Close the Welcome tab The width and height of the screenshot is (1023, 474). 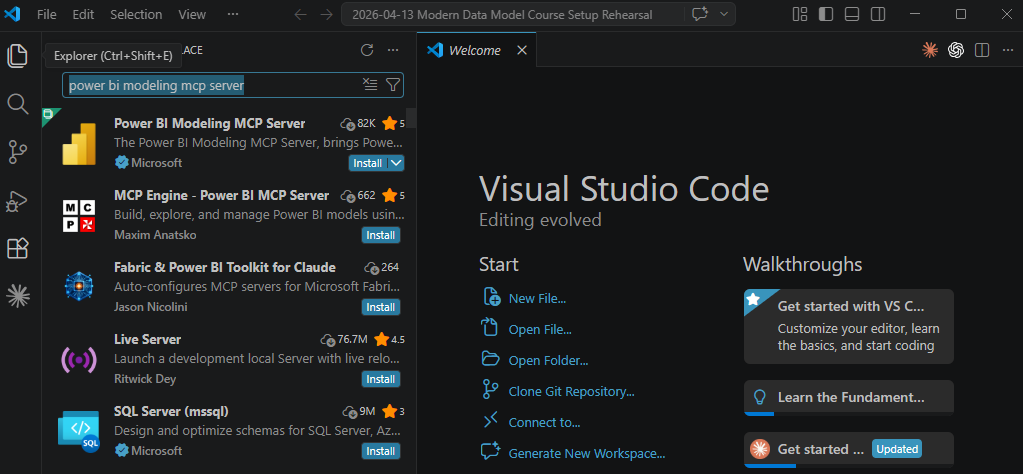pyautogui.click(x=521, y=50)
